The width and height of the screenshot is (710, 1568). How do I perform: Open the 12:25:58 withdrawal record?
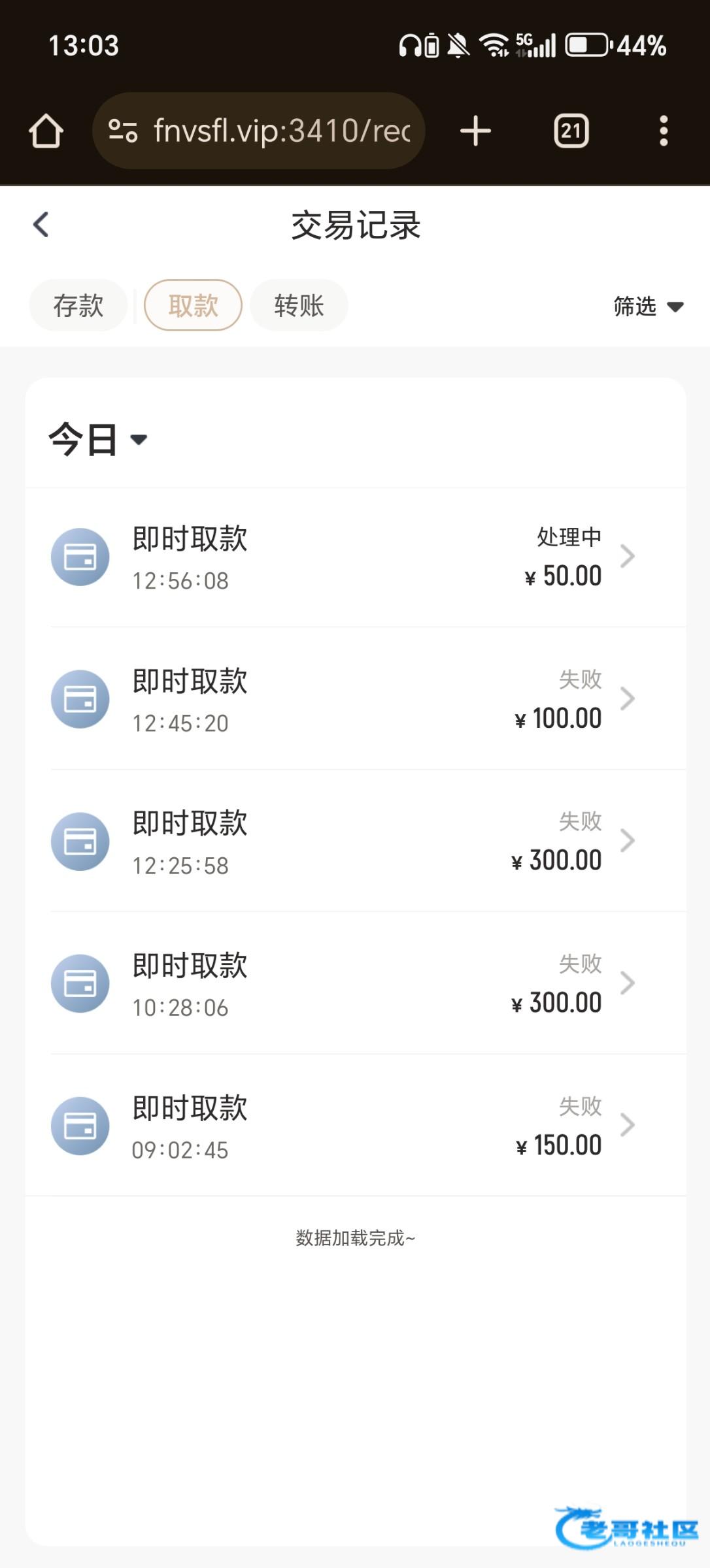(353, 841)
